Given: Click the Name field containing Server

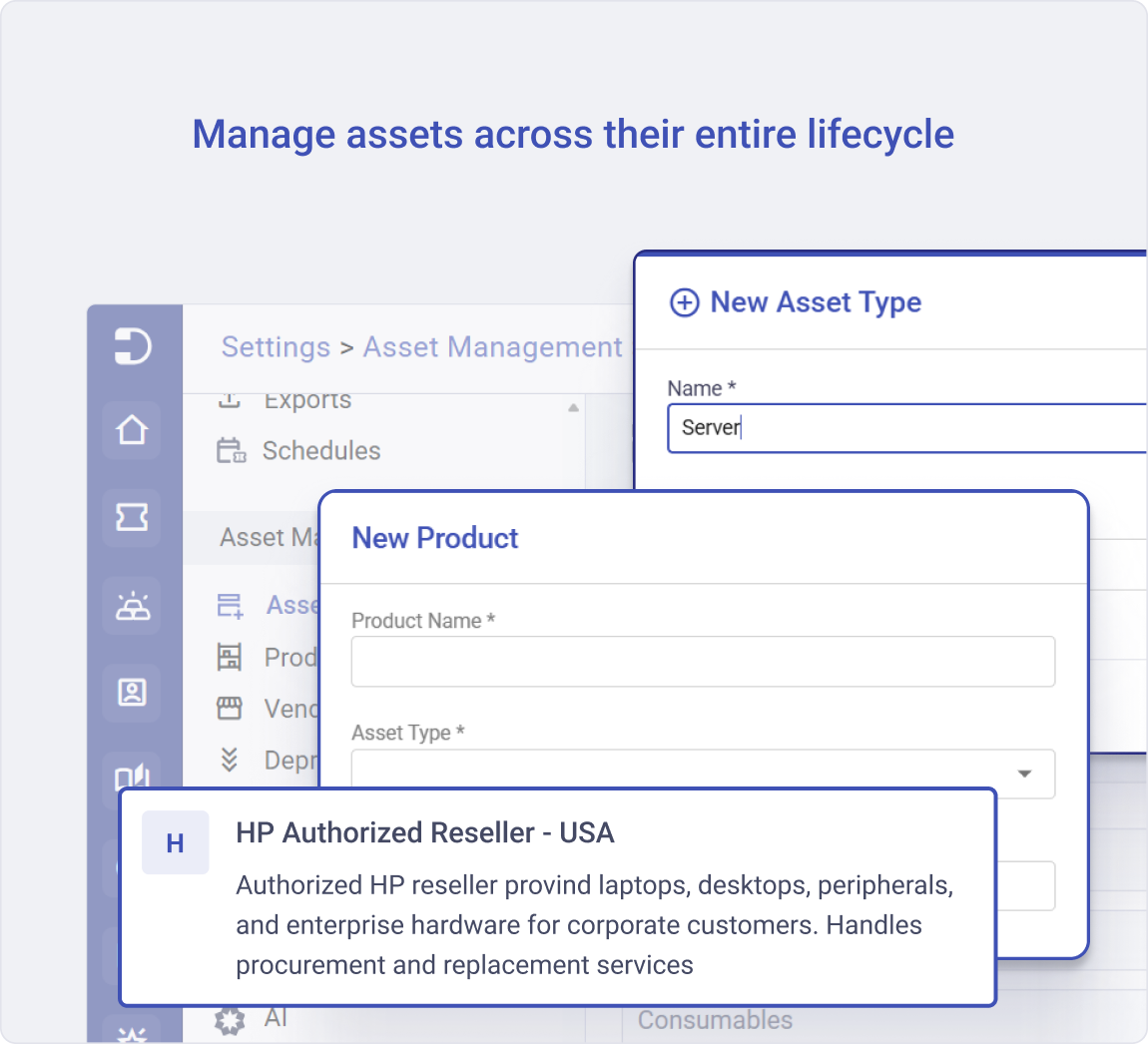Looking at the screenshot, I should tap(906, 428).
